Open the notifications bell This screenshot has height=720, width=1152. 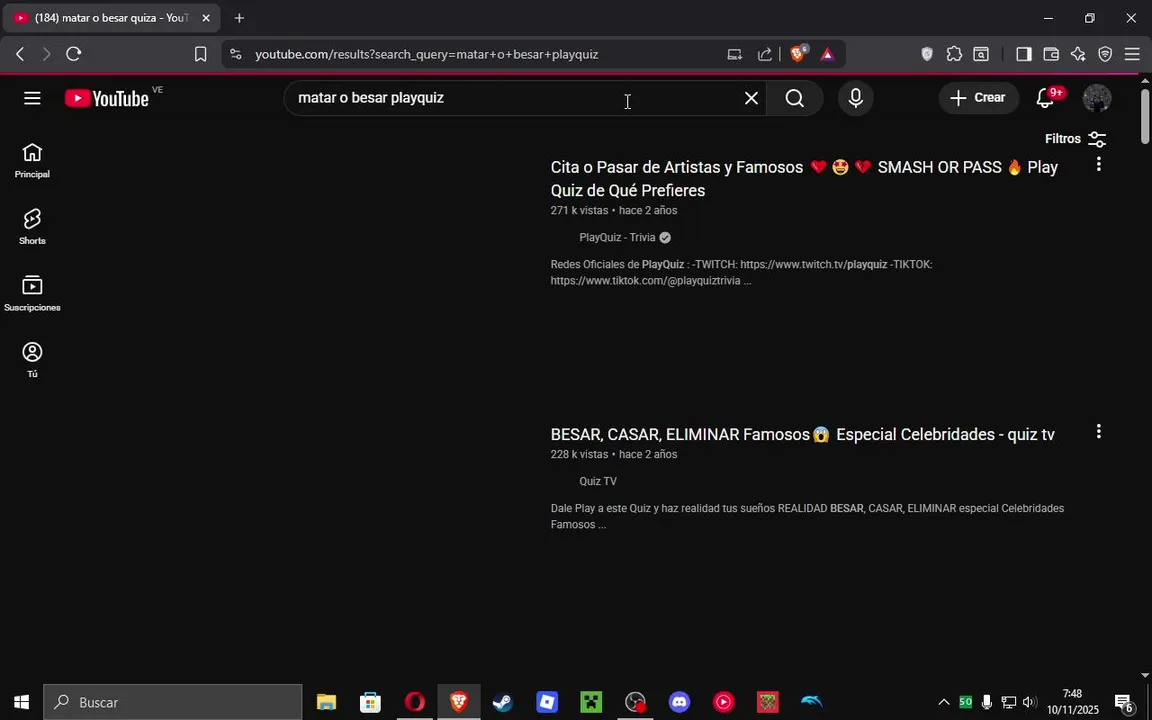(x=1045, y=98)
